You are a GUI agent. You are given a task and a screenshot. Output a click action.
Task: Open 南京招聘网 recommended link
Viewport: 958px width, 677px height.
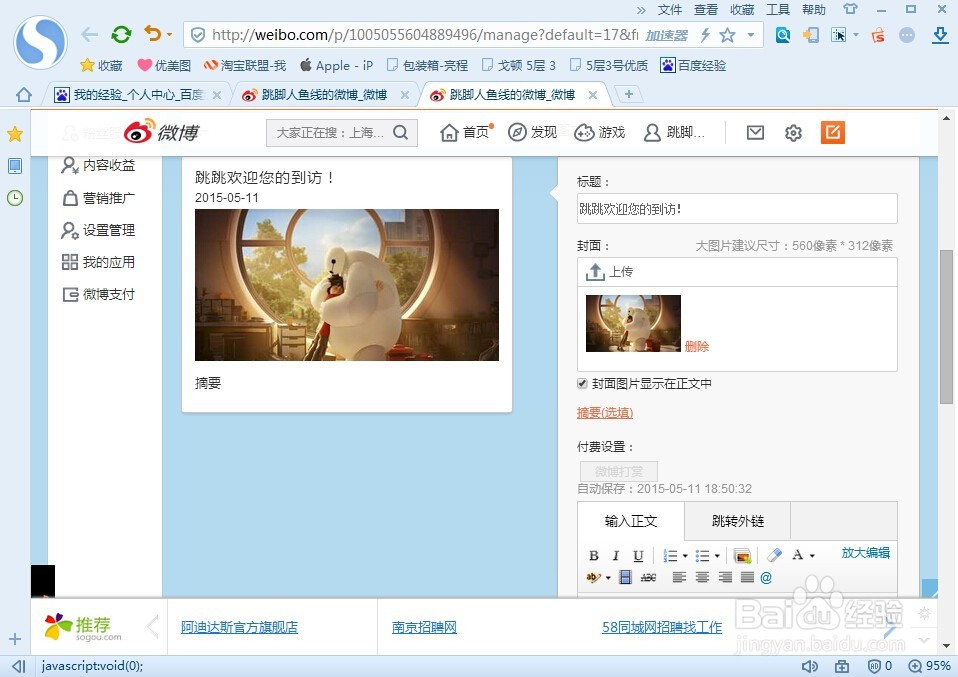(x=424, y=627)
